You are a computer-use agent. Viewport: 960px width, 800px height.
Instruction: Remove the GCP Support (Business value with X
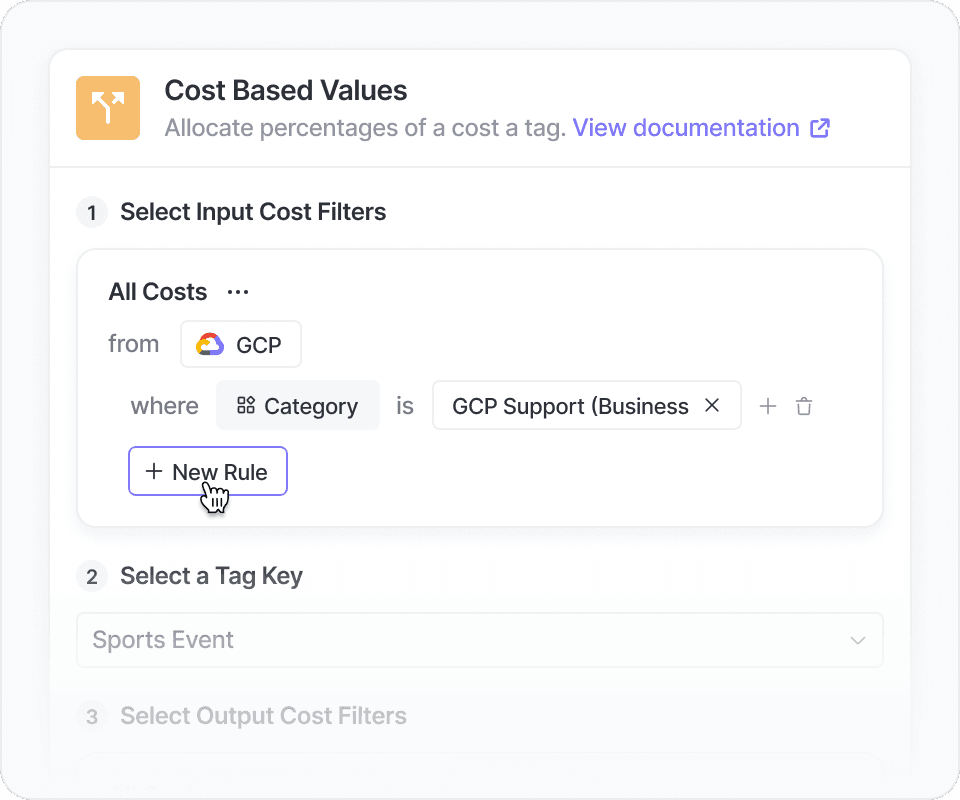(x=712, y=405)
